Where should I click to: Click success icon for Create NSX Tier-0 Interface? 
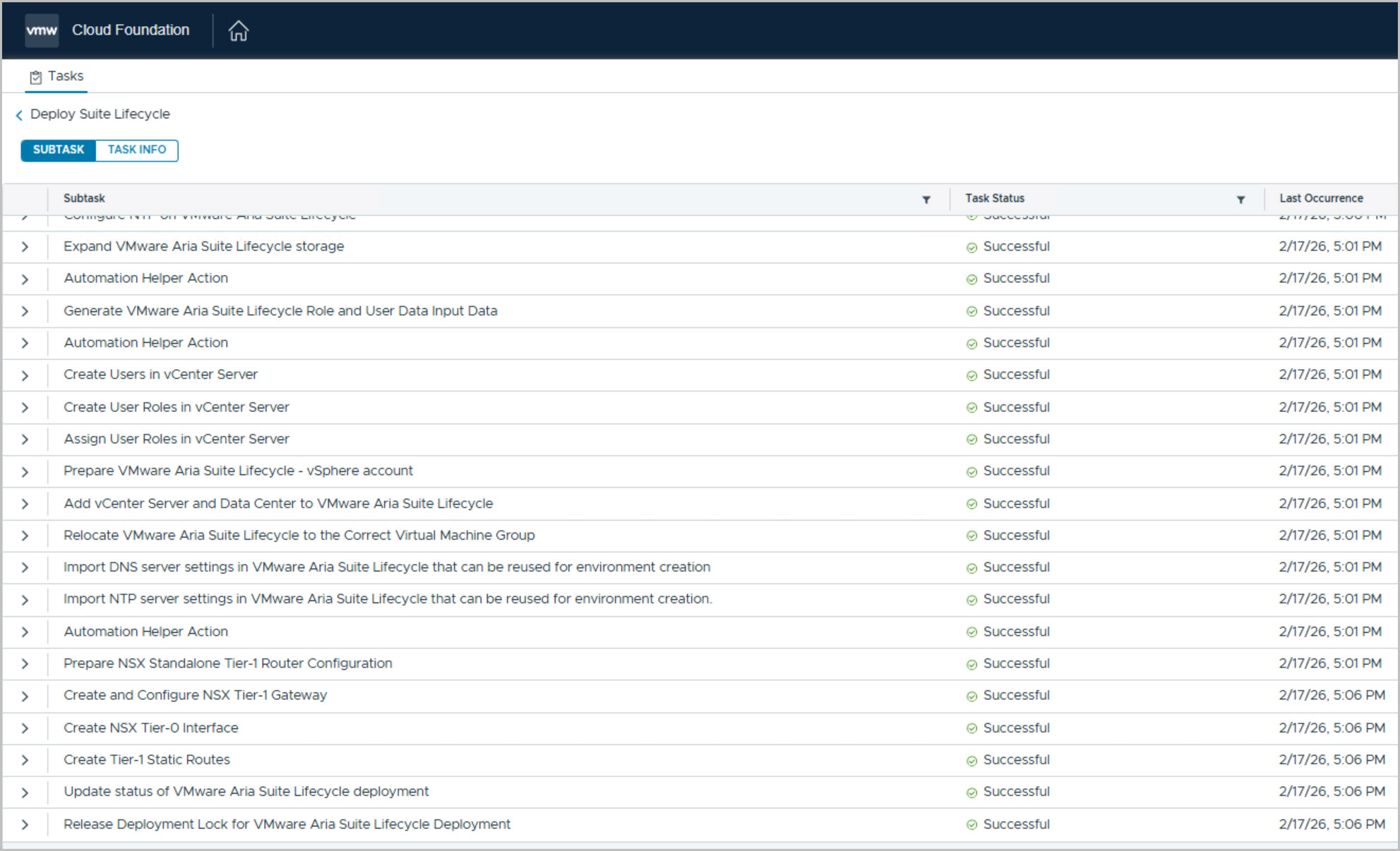pyautogui.click(x=971, y=728)
